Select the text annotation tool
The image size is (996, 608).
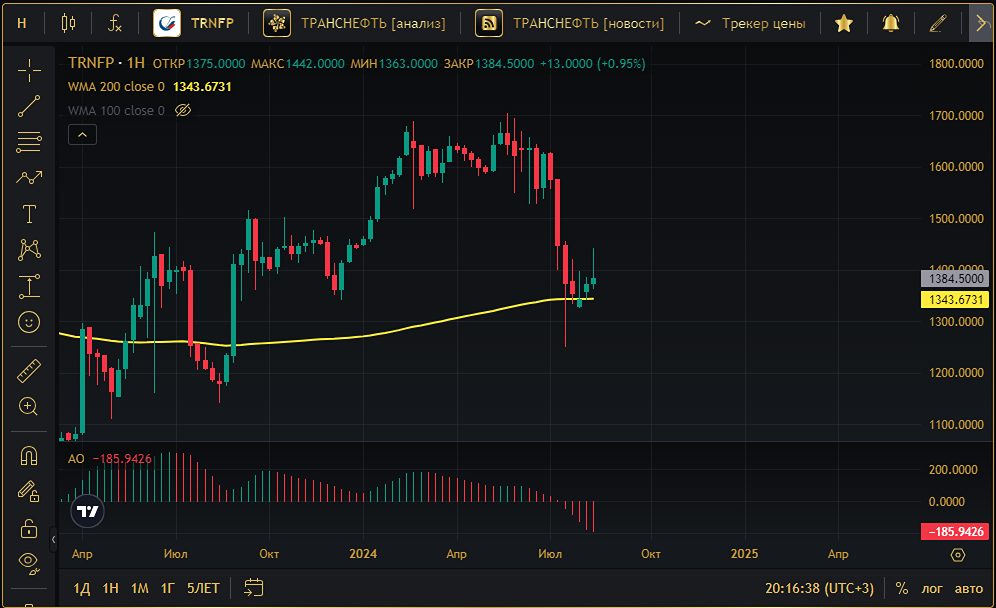29,213
